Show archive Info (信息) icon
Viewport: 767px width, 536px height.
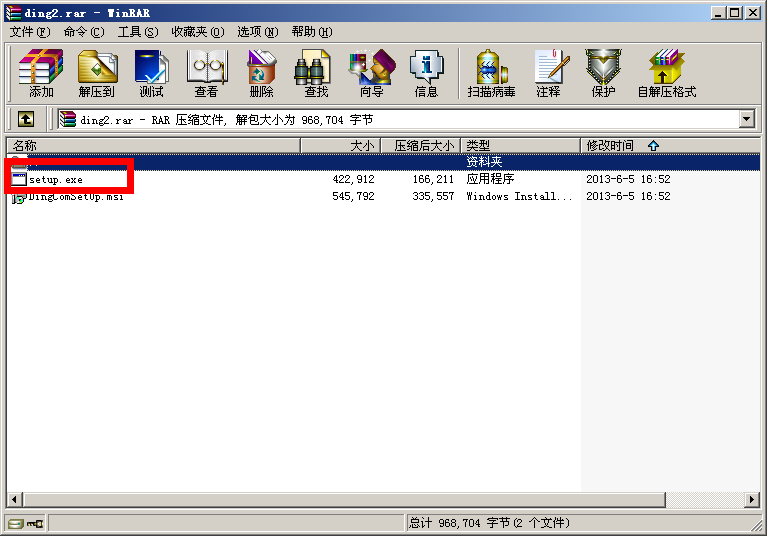point(427,73)
